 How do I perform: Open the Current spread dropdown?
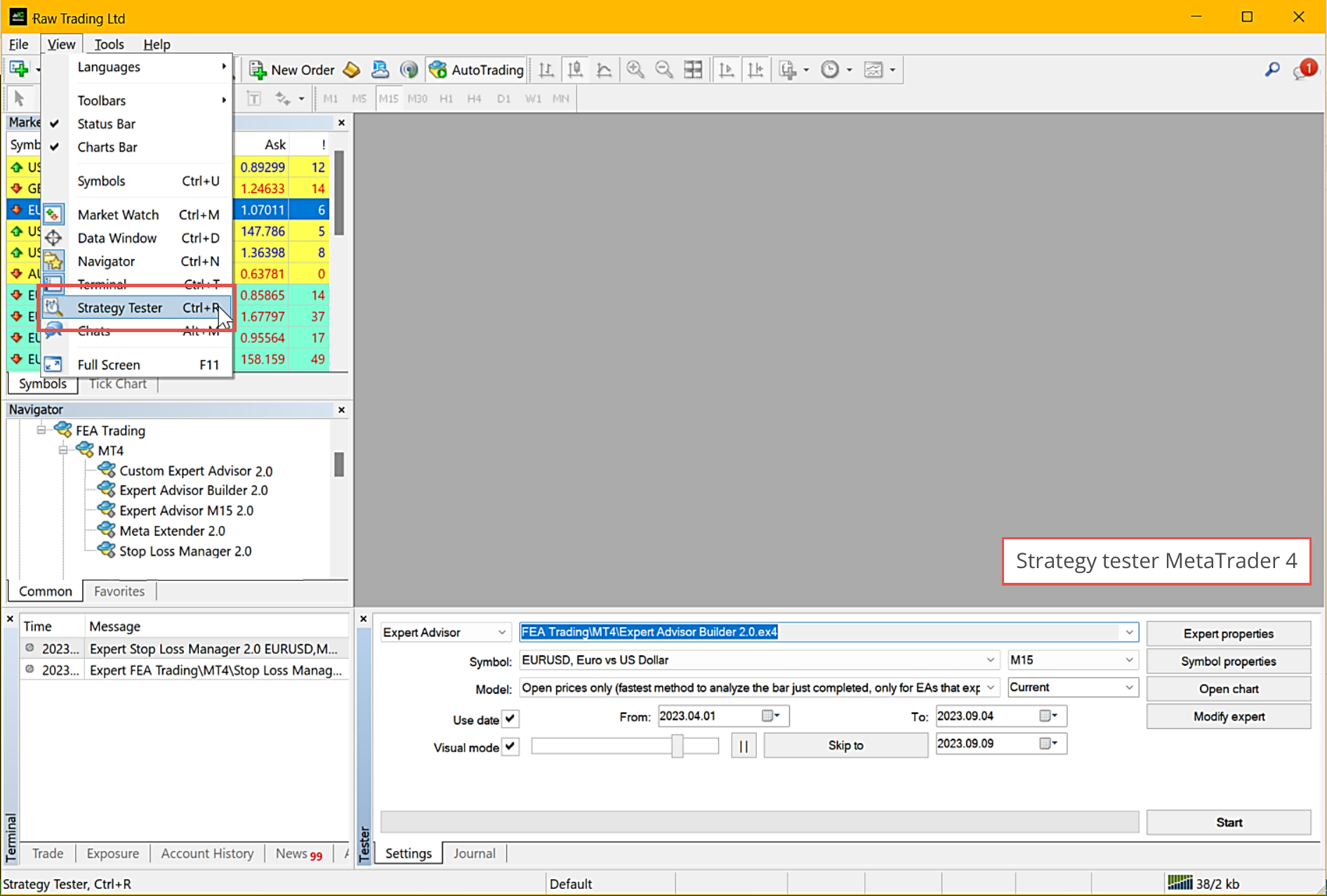pos(1072,687)
